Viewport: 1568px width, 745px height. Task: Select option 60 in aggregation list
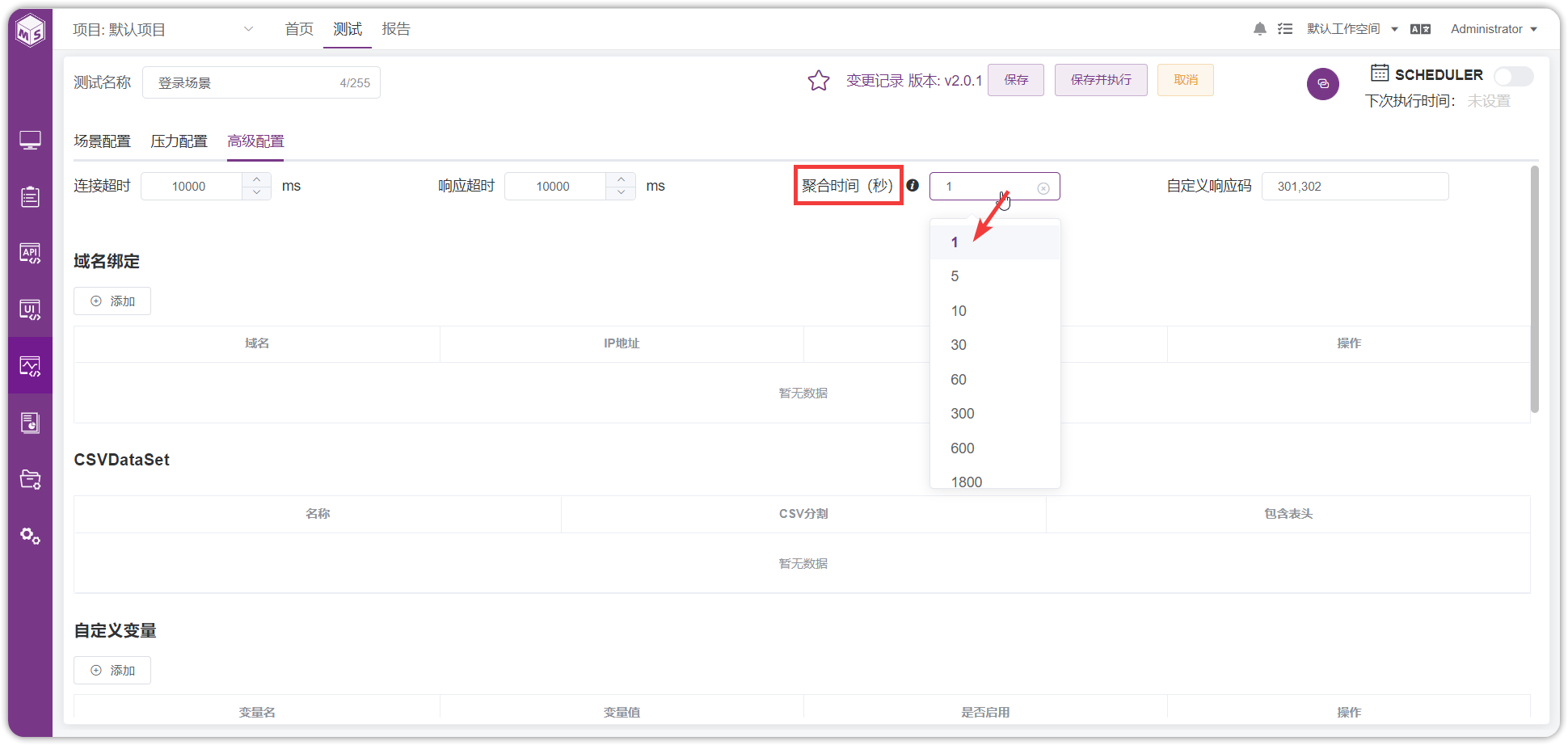point(995,380)
